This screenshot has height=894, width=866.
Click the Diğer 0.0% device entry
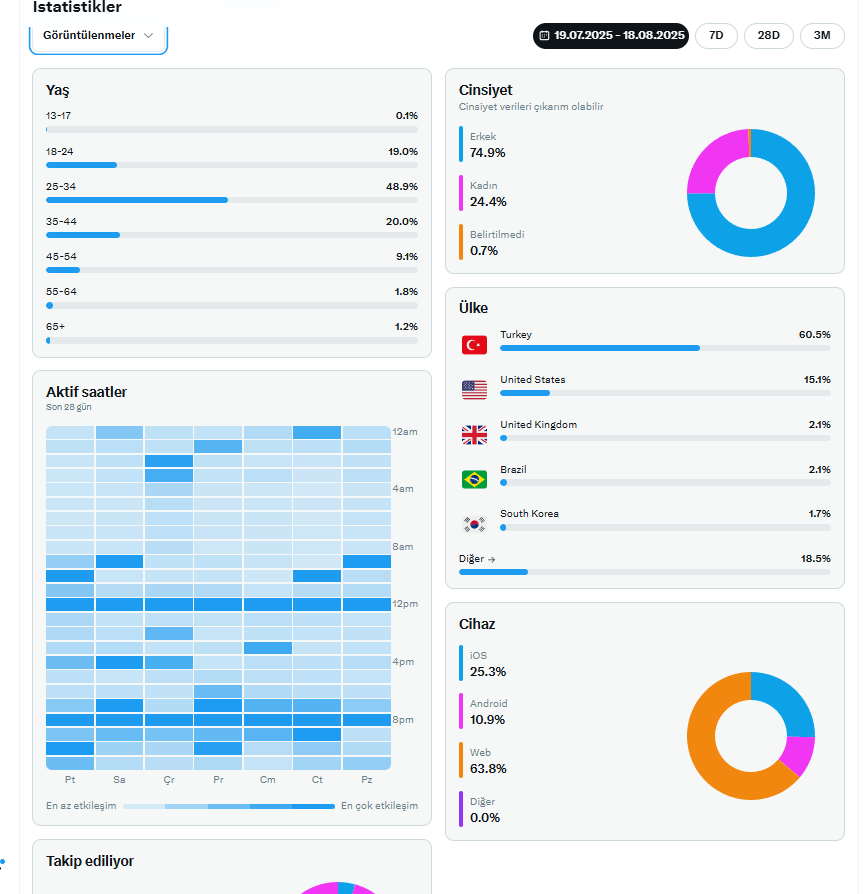pyautogui.click(x=479, y=810)
